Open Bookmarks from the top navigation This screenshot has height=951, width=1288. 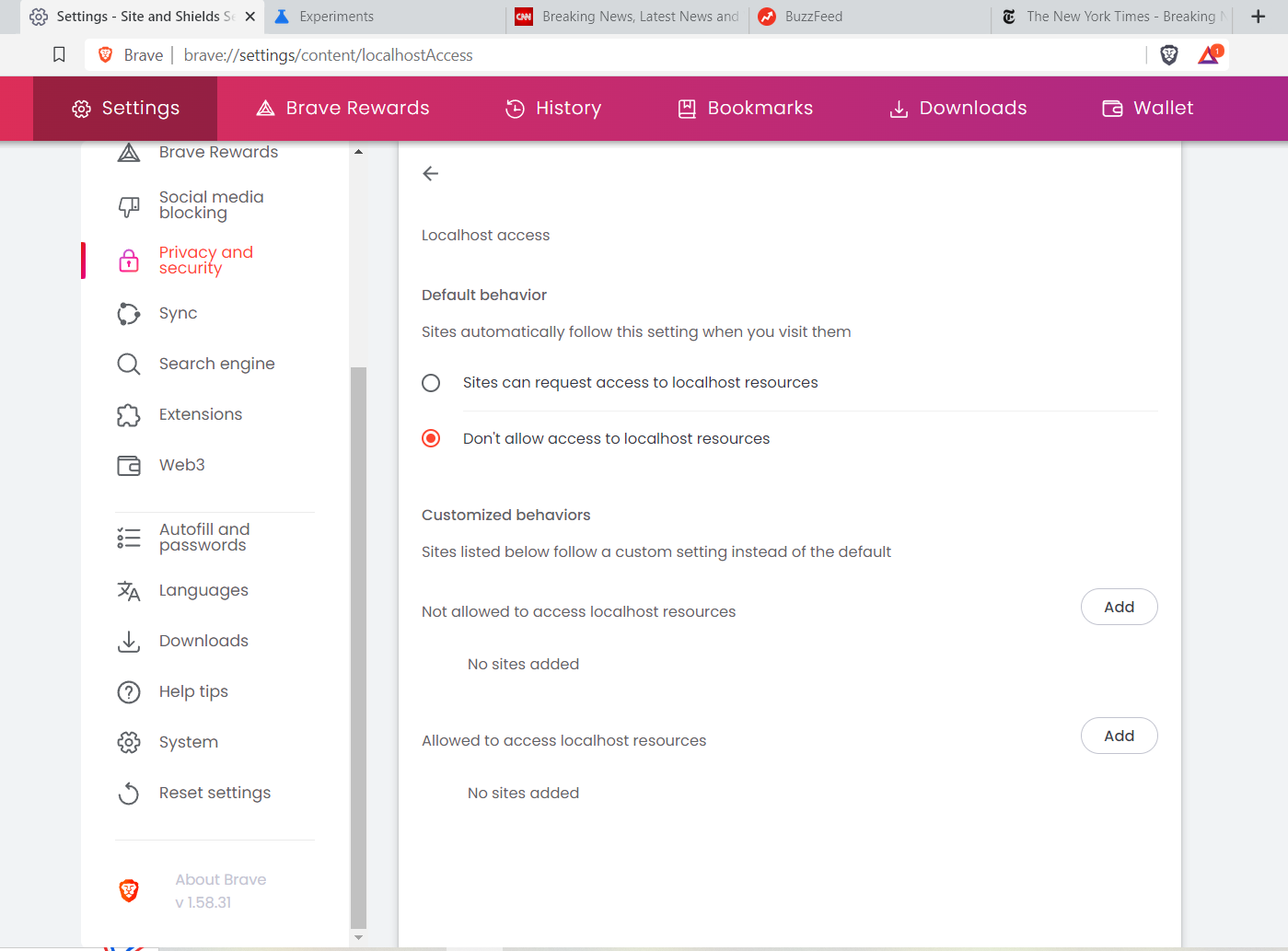(x=746, y=108)
